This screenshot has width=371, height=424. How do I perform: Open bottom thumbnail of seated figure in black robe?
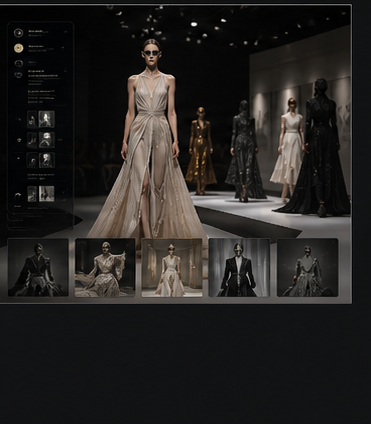pos(38,267)
